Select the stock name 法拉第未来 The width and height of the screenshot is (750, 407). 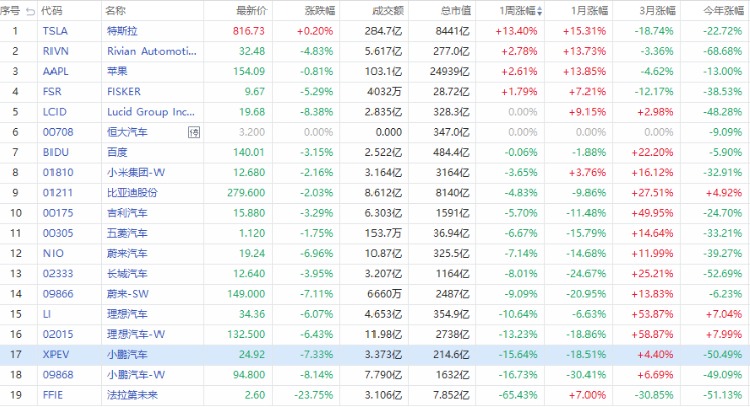tap(132, 395)
